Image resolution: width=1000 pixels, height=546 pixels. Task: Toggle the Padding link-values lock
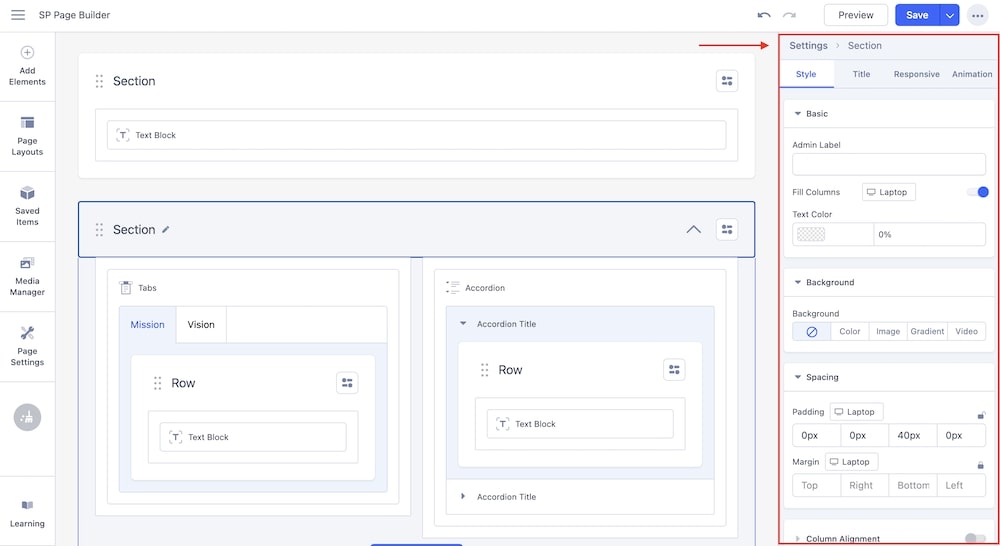[981, 414]
